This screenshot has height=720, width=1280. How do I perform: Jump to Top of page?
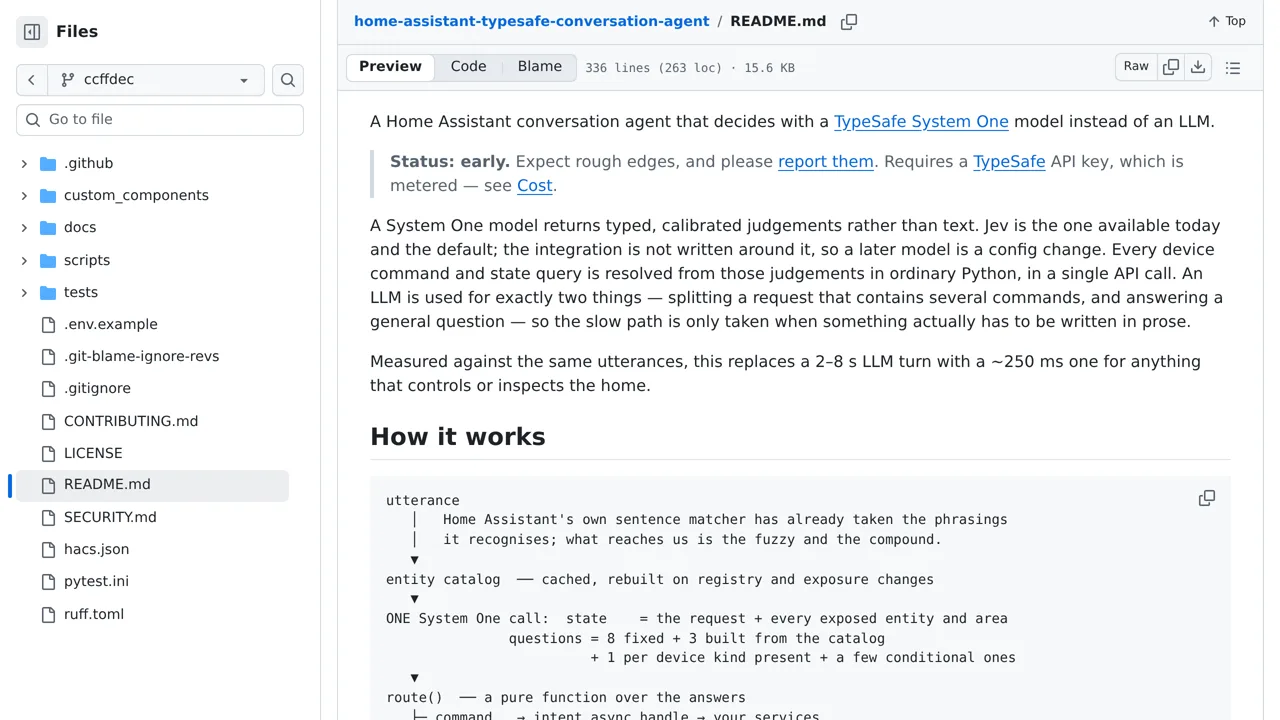click(1227, 21)
